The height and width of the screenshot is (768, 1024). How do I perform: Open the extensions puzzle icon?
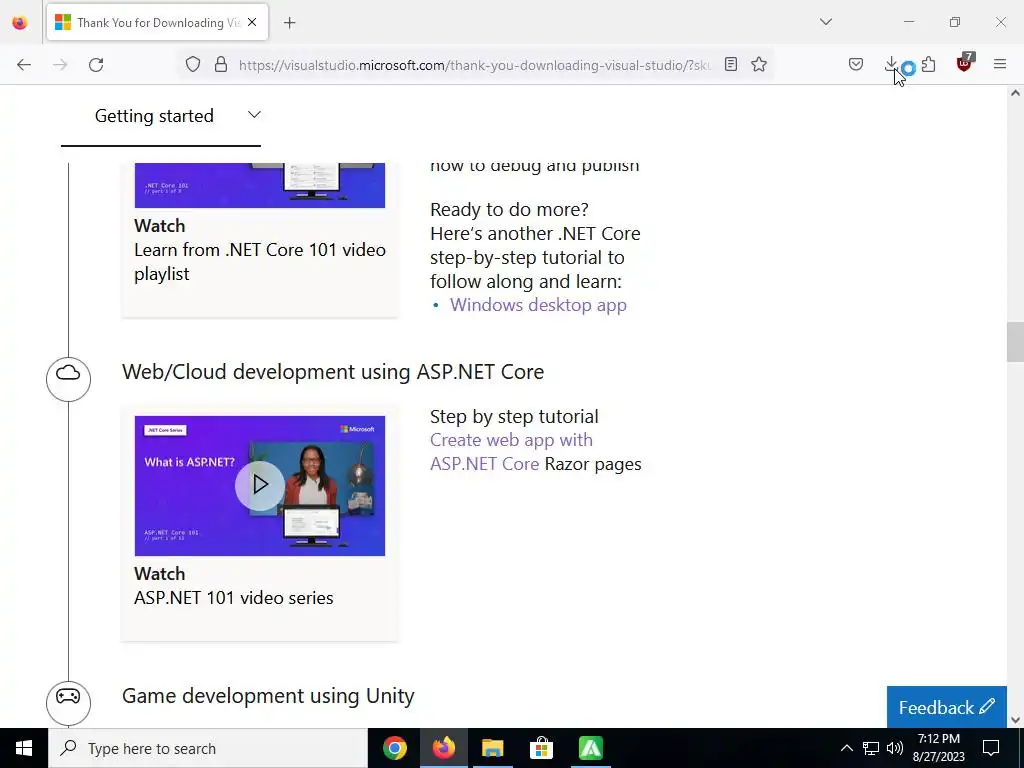click(x=928, y=64)
